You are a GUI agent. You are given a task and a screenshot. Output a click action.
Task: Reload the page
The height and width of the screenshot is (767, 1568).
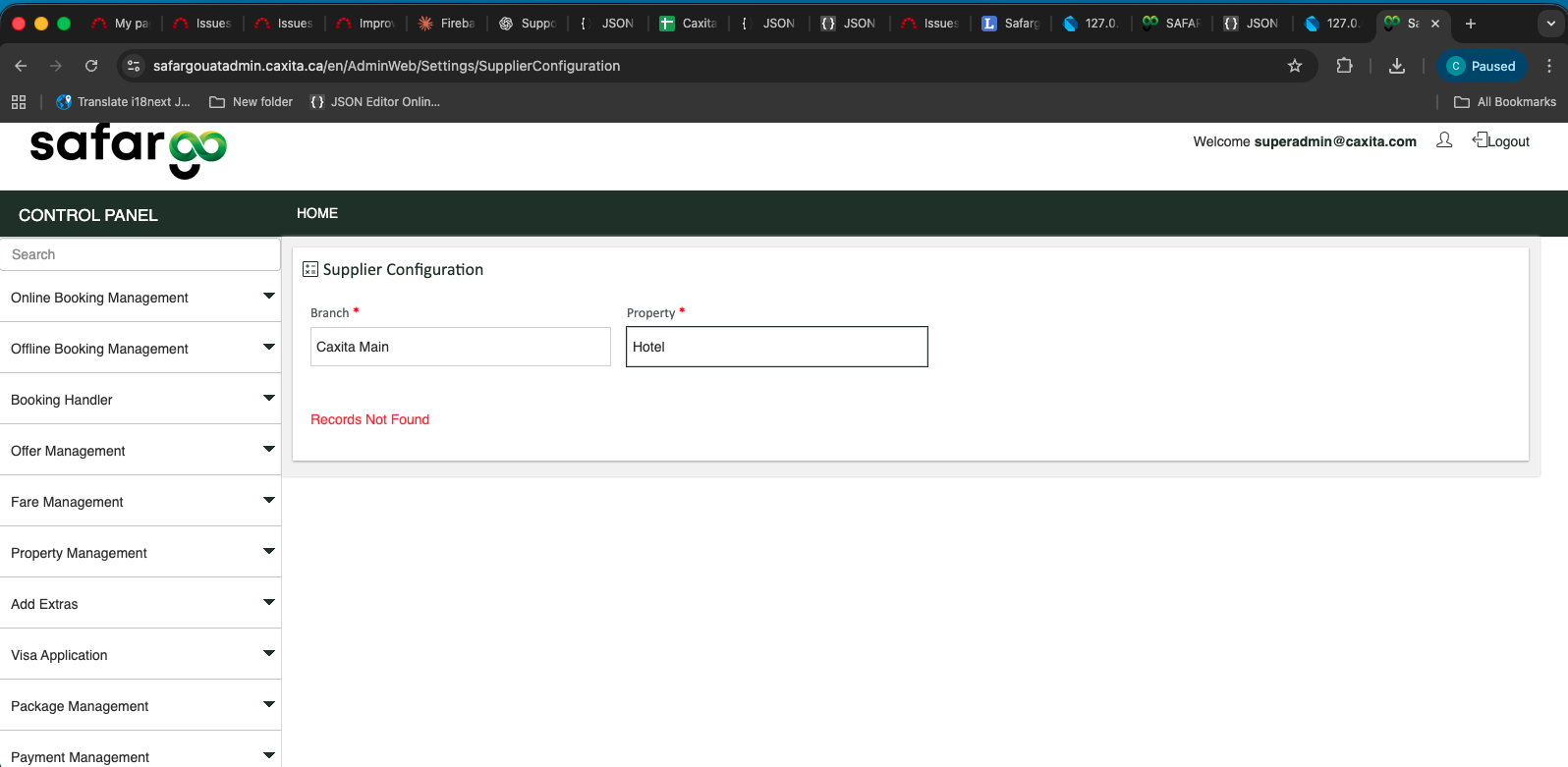[91, 66]
